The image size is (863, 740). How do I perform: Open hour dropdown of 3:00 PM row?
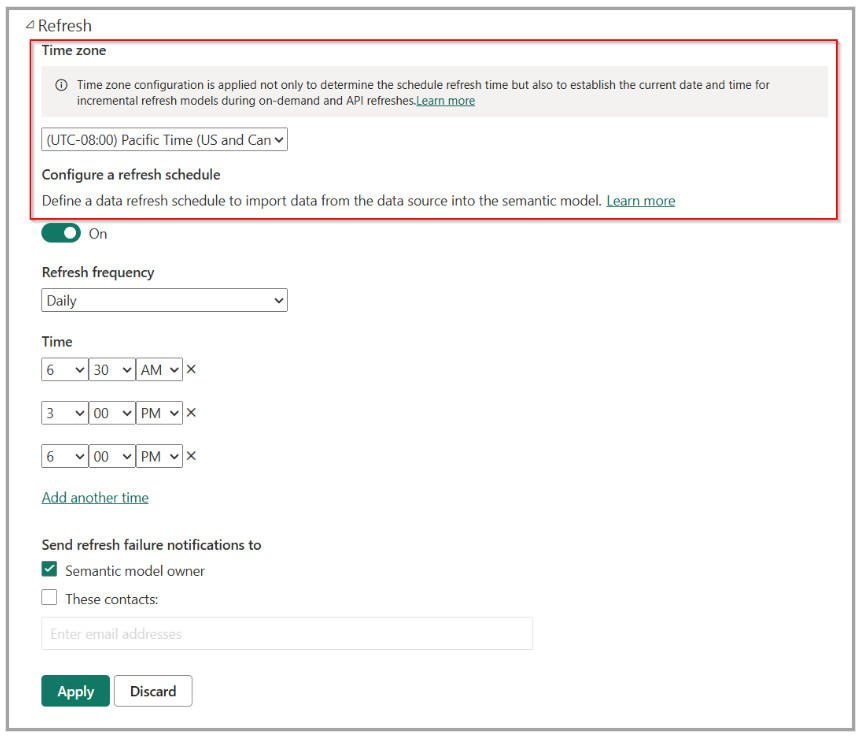(x=65, y=413)
